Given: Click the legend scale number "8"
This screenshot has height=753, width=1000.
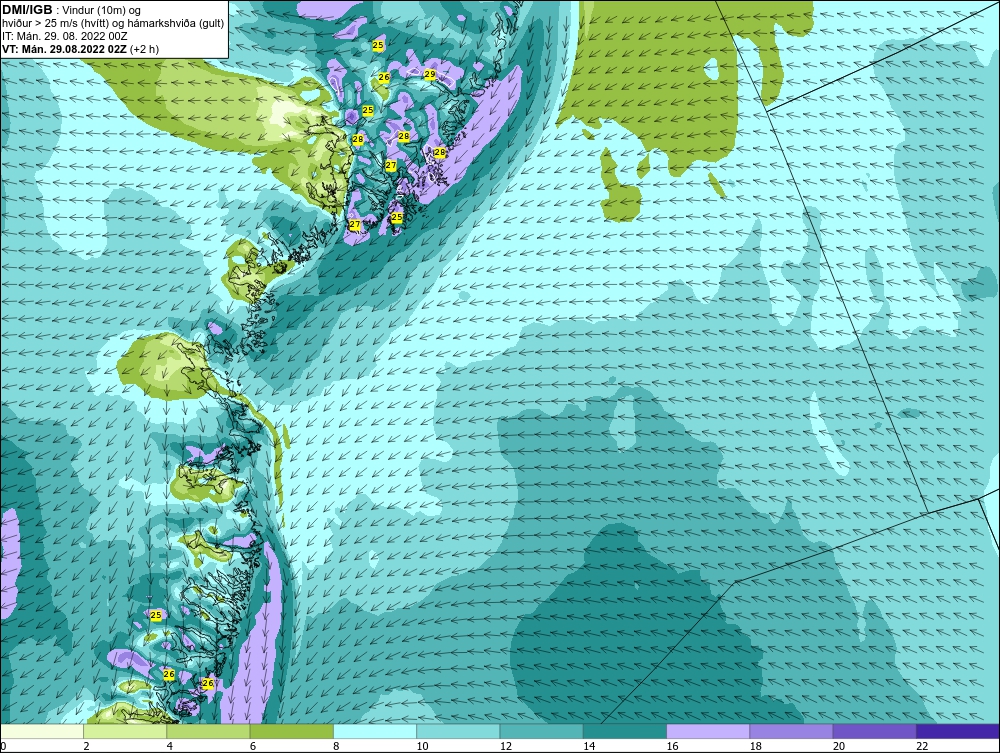Looking at the screenshot, I should pos(336,746).
